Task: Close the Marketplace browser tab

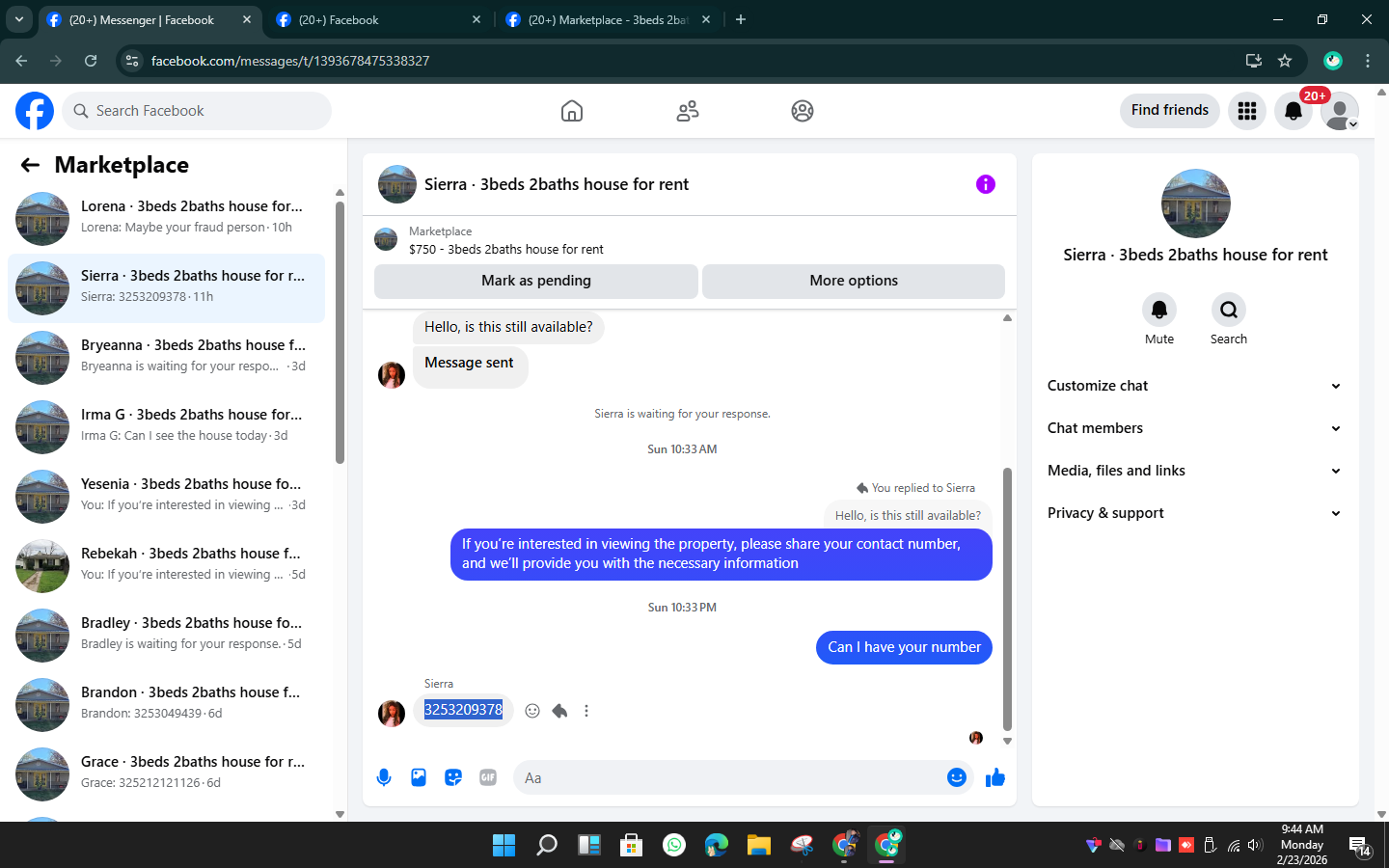Action: (x=706, y=19)
